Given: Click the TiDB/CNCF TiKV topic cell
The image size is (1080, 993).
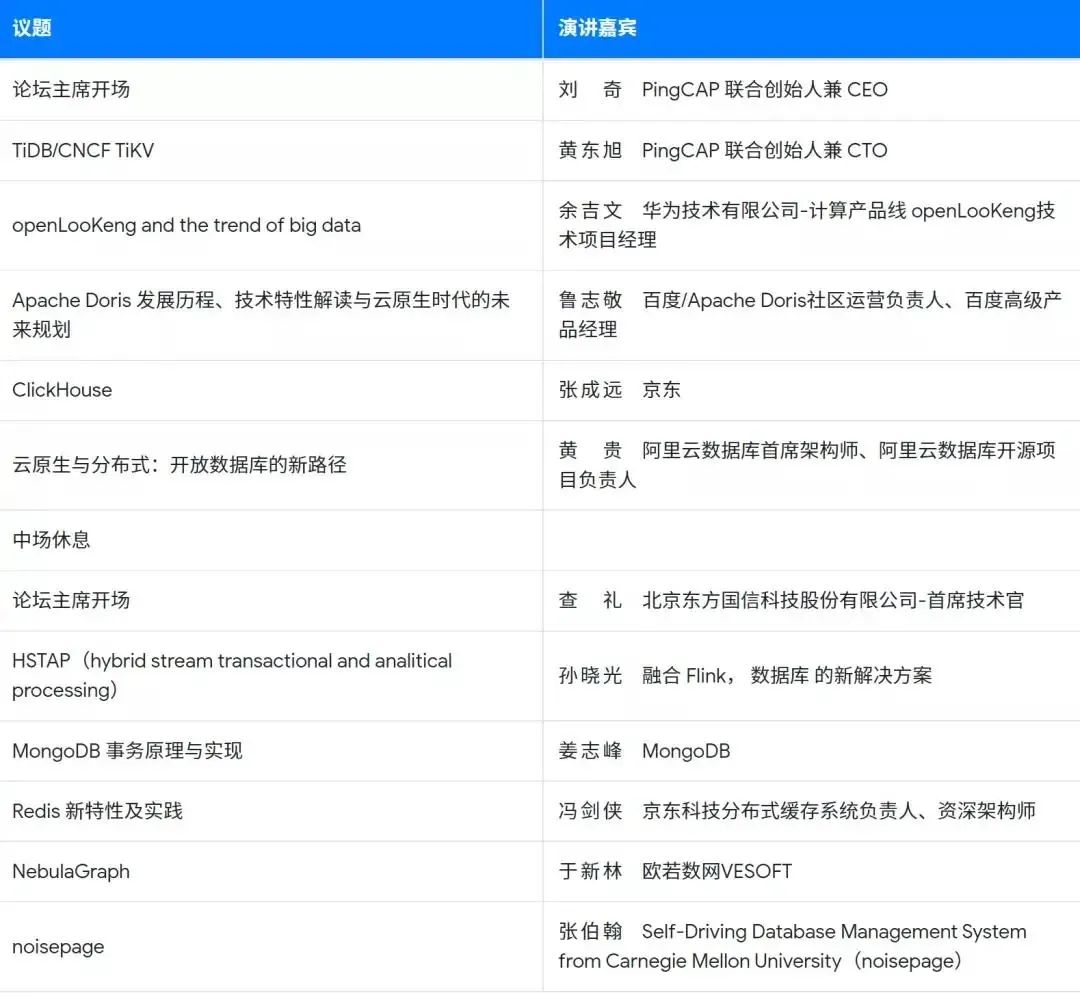Looking at the screenshot, I should pos(271,150).
